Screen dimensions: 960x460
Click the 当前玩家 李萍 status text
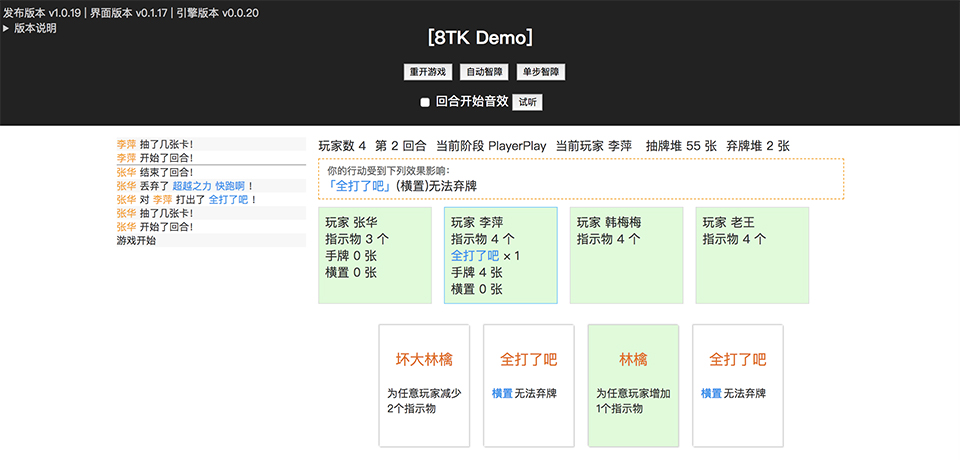click(x=594, y=146)
